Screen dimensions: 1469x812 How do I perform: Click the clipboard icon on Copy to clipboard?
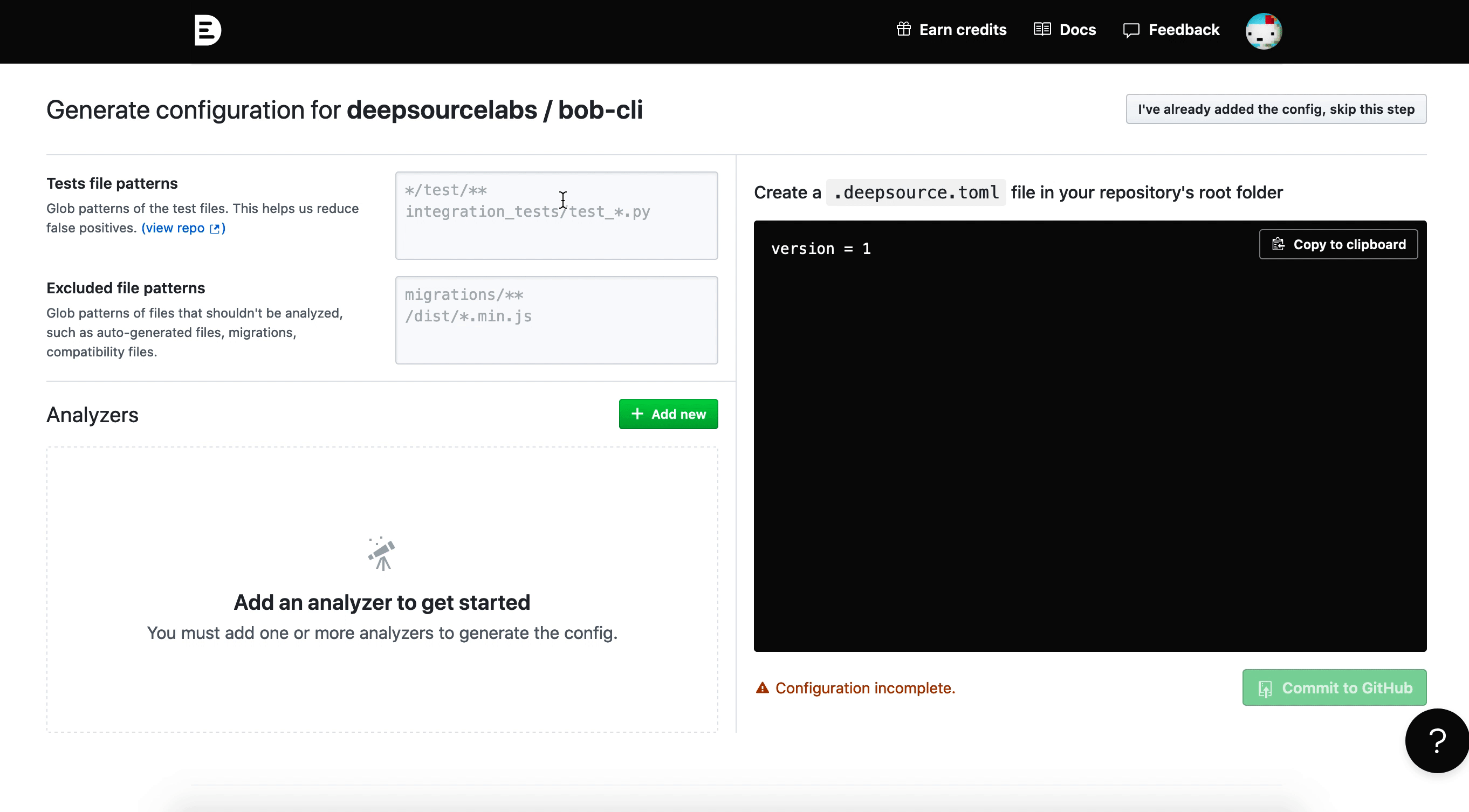[1278, 244]
